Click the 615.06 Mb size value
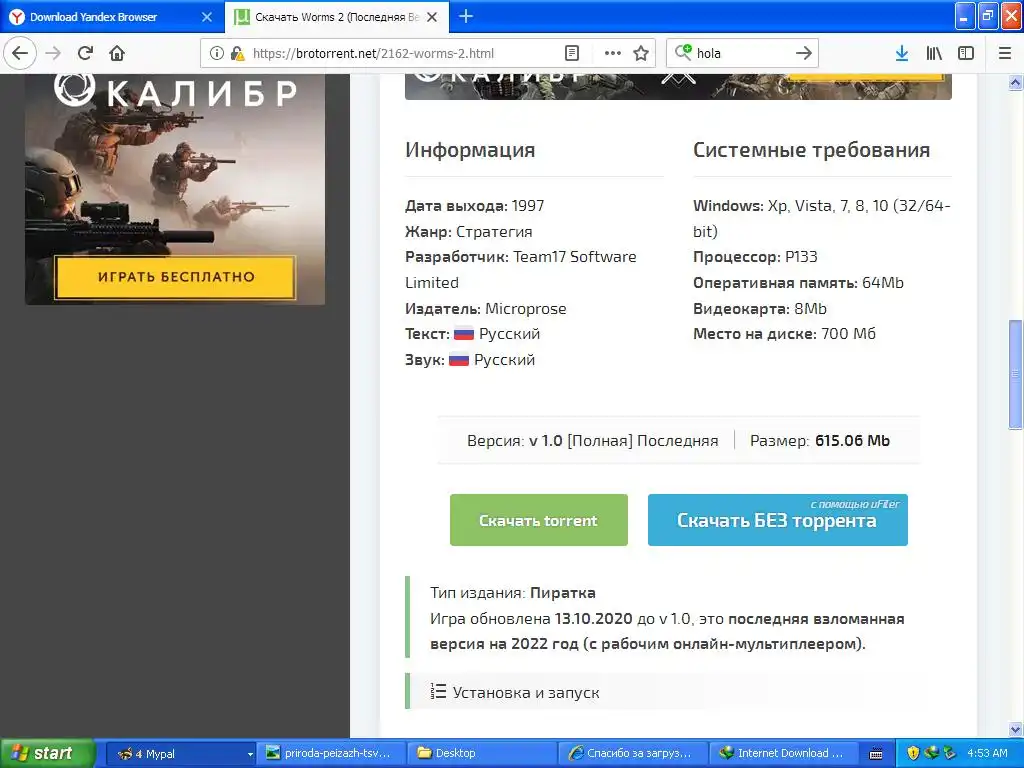 click(852, 441)
